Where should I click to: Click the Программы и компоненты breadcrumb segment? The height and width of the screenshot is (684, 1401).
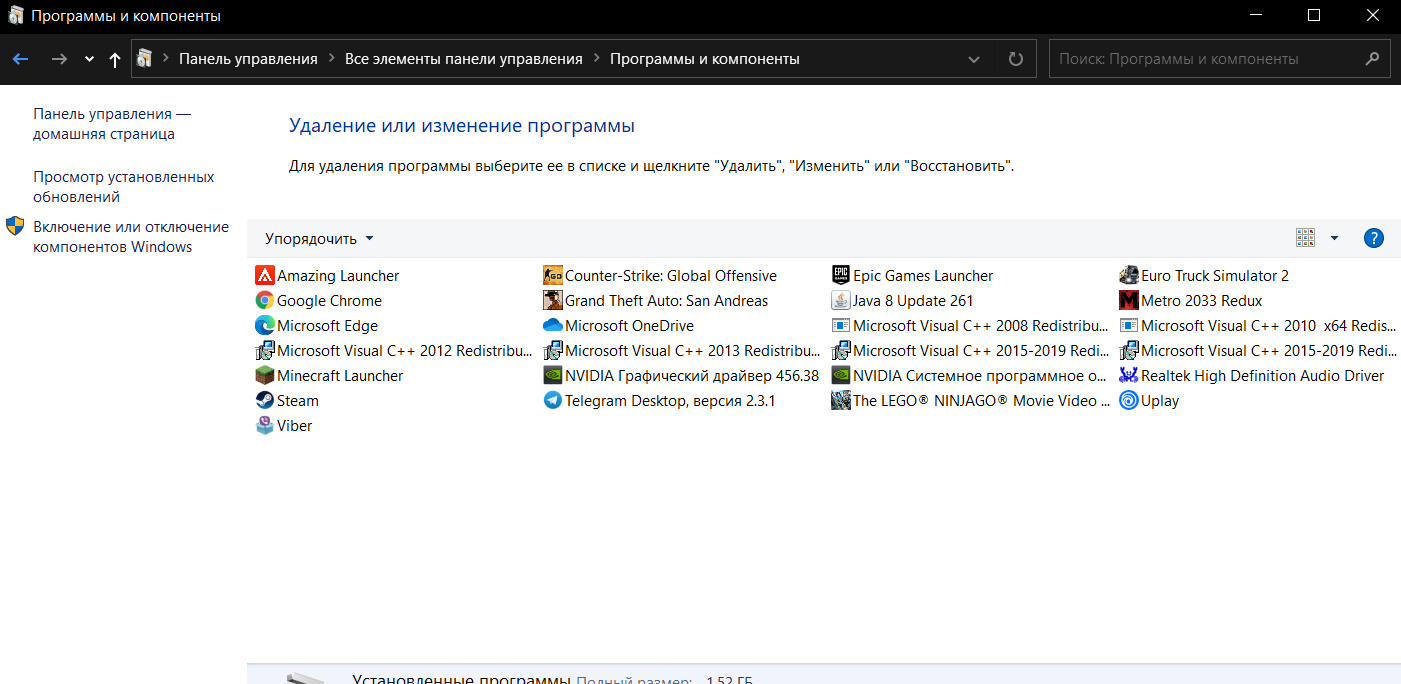tap(705, 59)
